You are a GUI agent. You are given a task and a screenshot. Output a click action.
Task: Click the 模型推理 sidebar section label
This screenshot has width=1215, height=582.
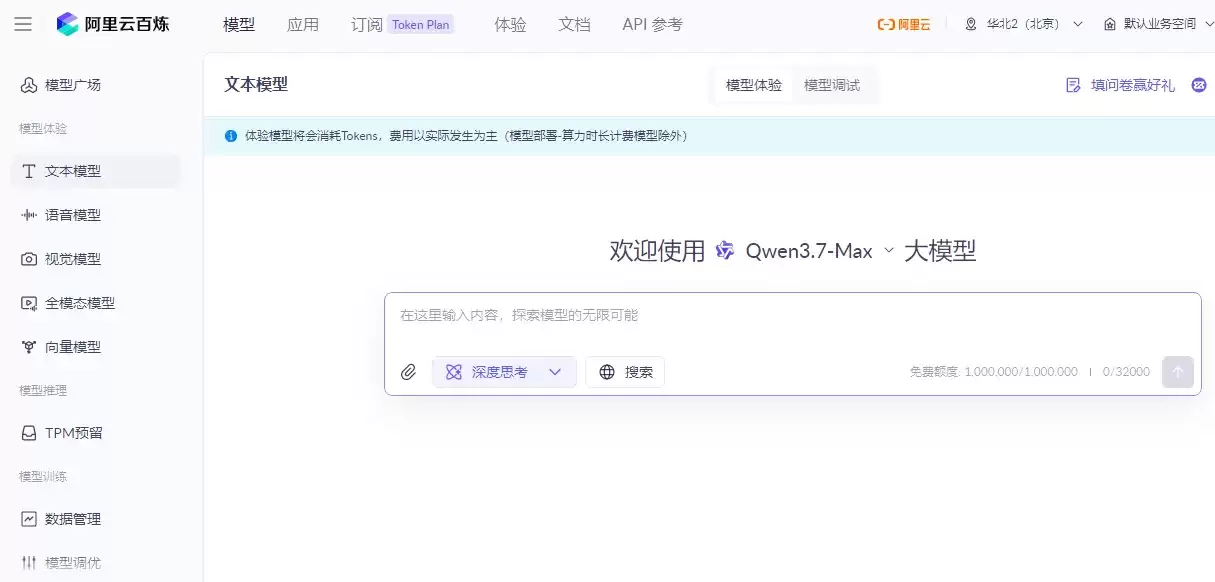click(x=43, y=390)
